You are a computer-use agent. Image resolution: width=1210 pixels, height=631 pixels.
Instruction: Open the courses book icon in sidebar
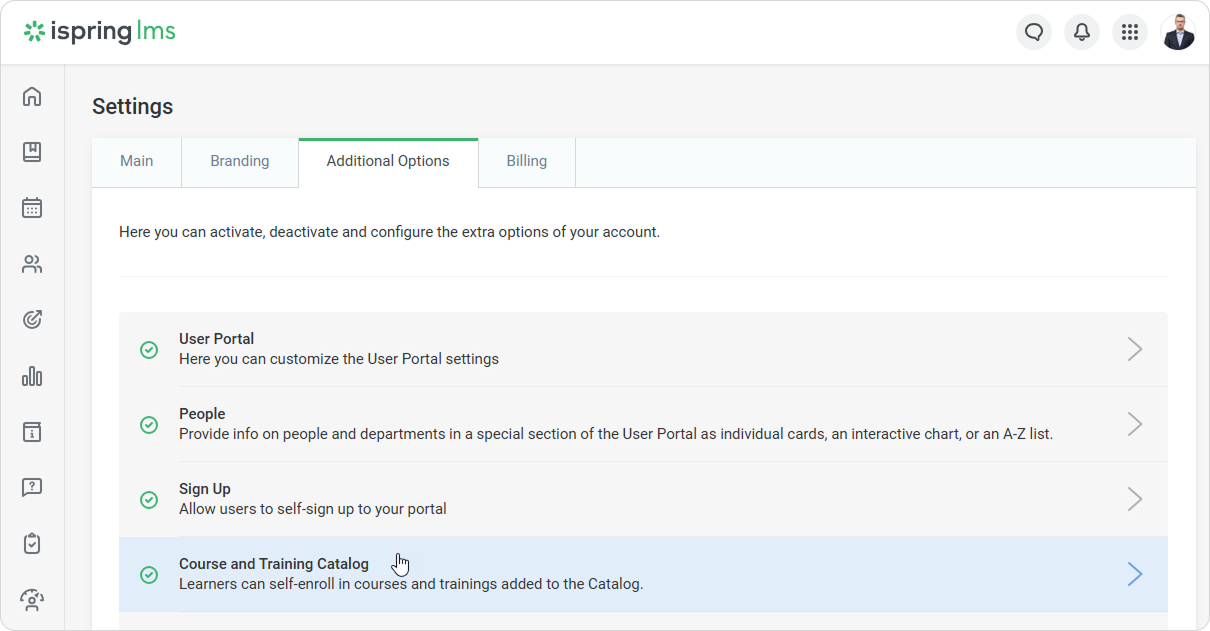32,152
